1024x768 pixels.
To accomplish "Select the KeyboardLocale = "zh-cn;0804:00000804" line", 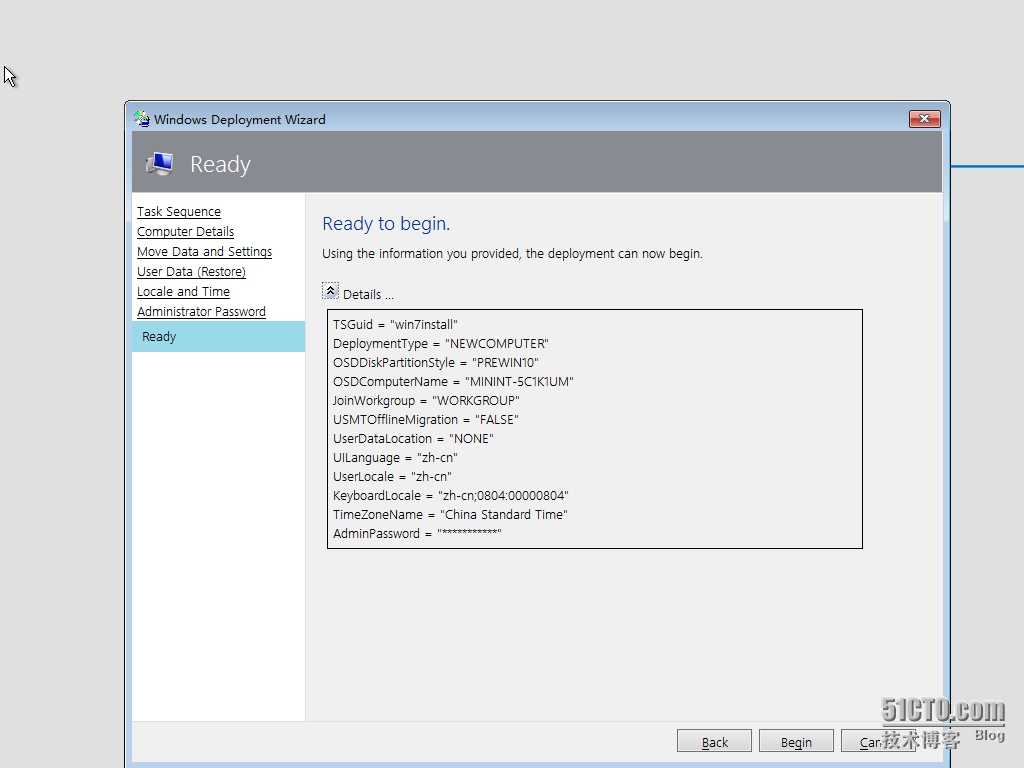I will pyautogui.click(x=451, y=495).
